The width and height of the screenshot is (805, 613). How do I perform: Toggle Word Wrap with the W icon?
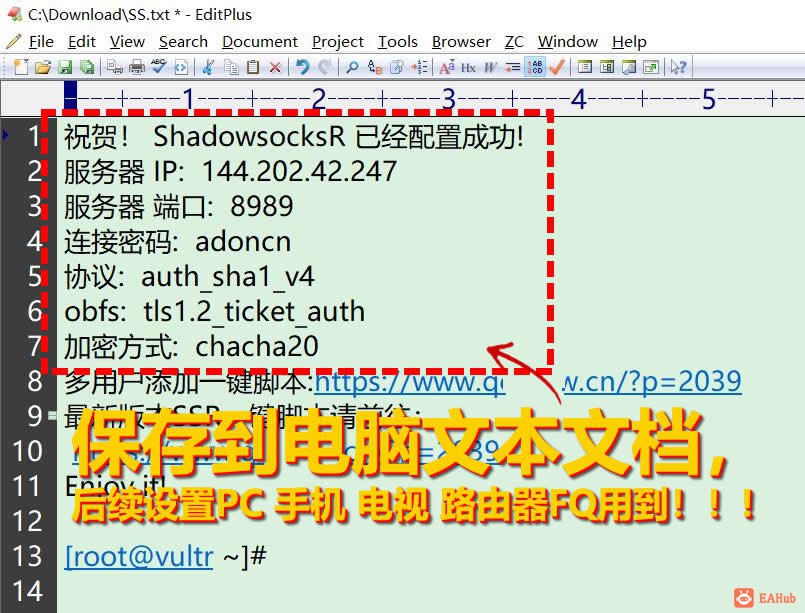pyautogui.click(x=490, y=67)
